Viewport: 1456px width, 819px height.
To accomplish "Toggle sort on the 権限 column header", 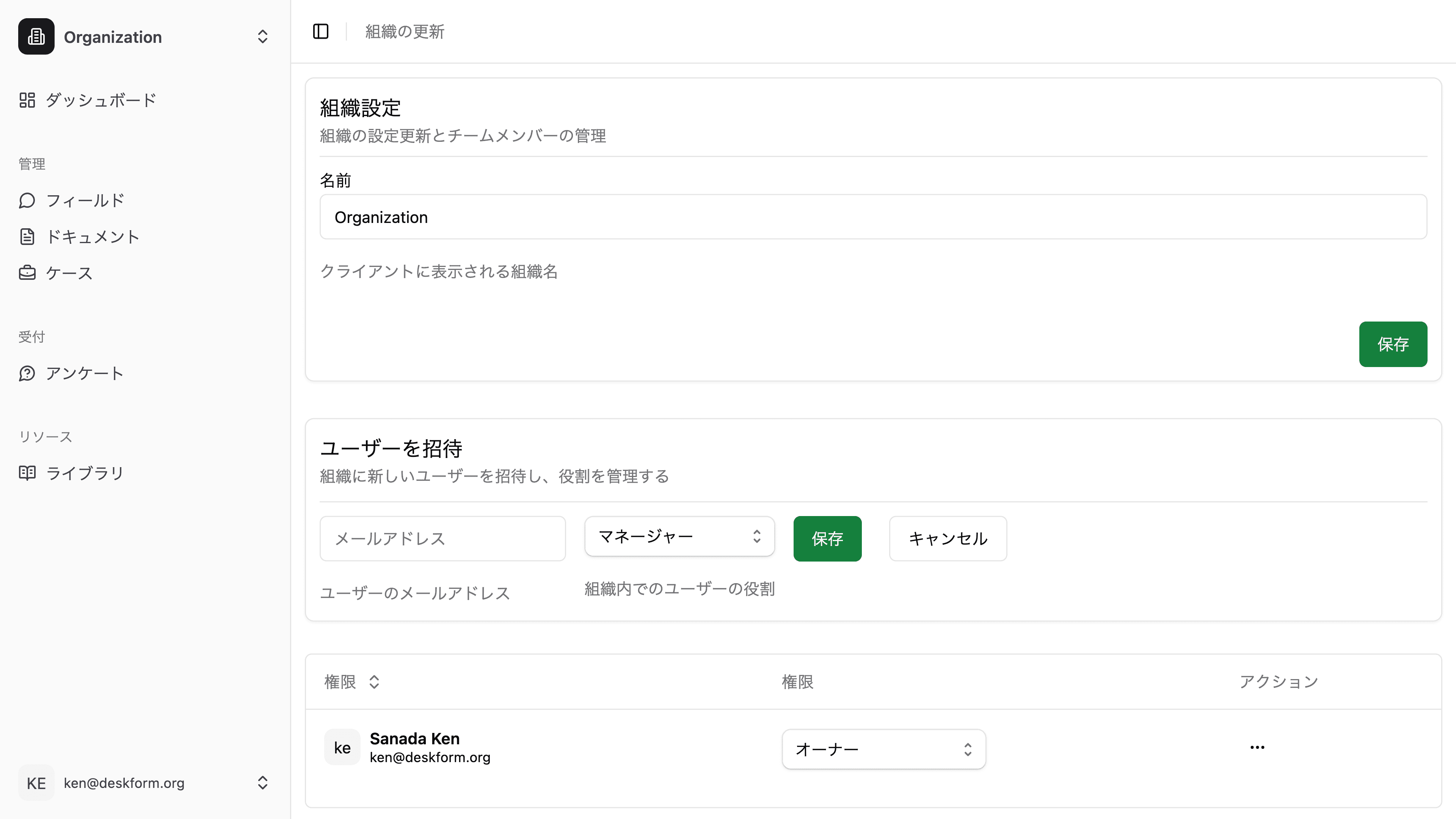I will click(x=351, y=682).
